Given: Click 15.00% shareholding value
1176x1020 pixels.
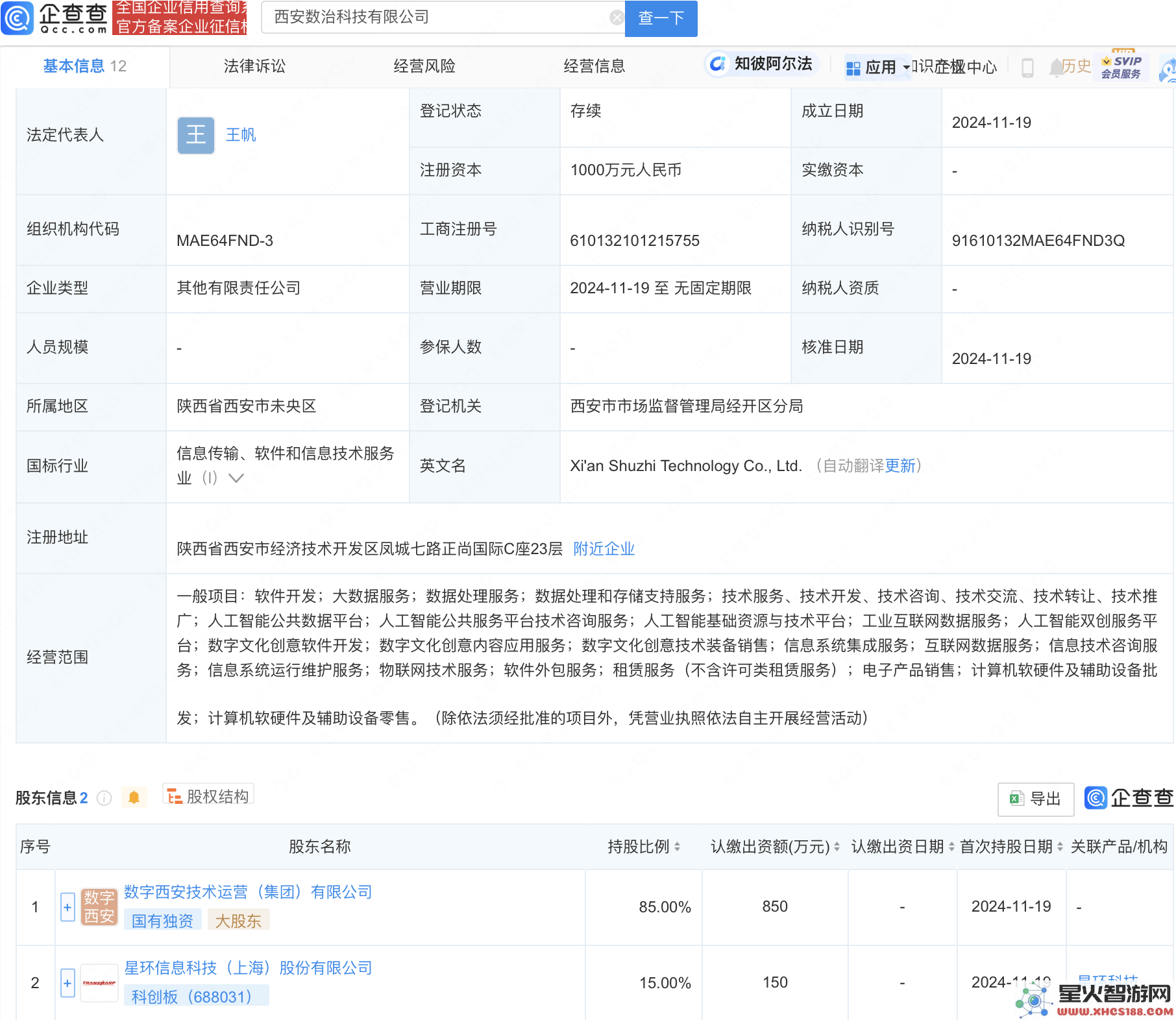Looking at the screenshot, I should (665, 983).
